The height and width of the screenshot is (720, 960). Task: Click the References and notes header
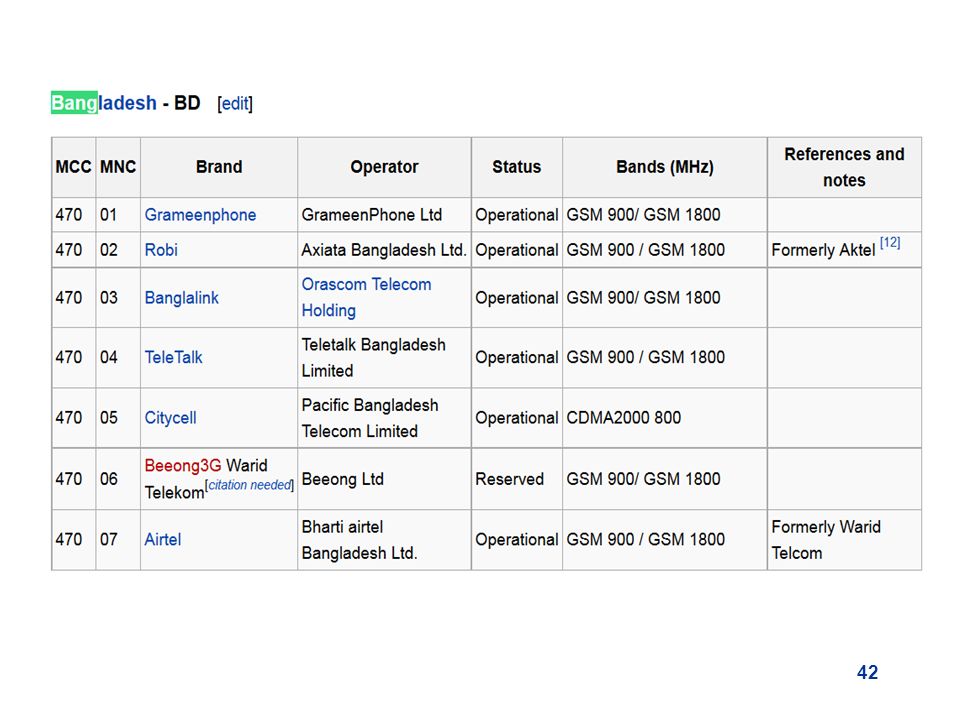pyautogui.click(x=844, y=167)
